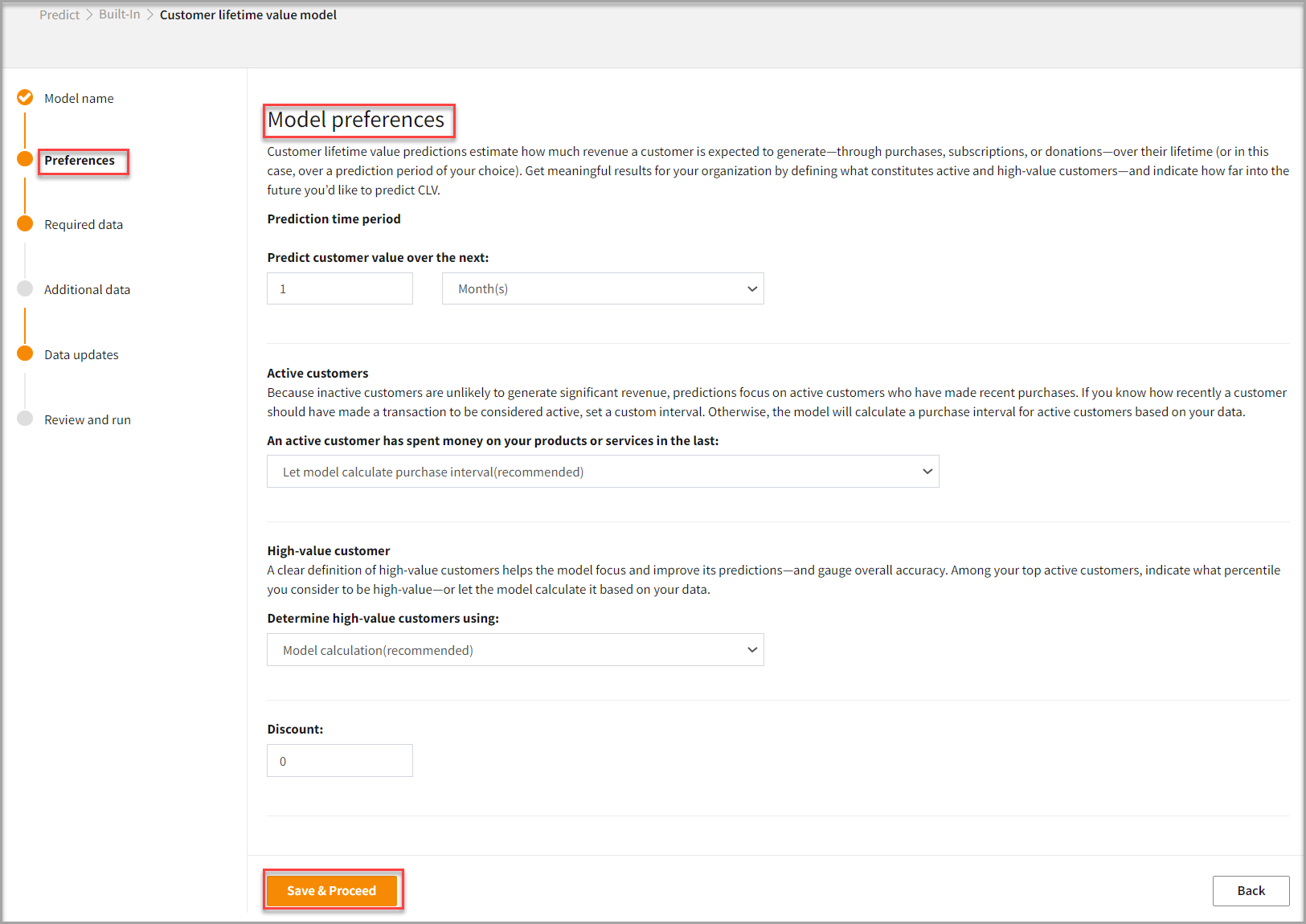Click the Discount input field

(x=340, y=761)
